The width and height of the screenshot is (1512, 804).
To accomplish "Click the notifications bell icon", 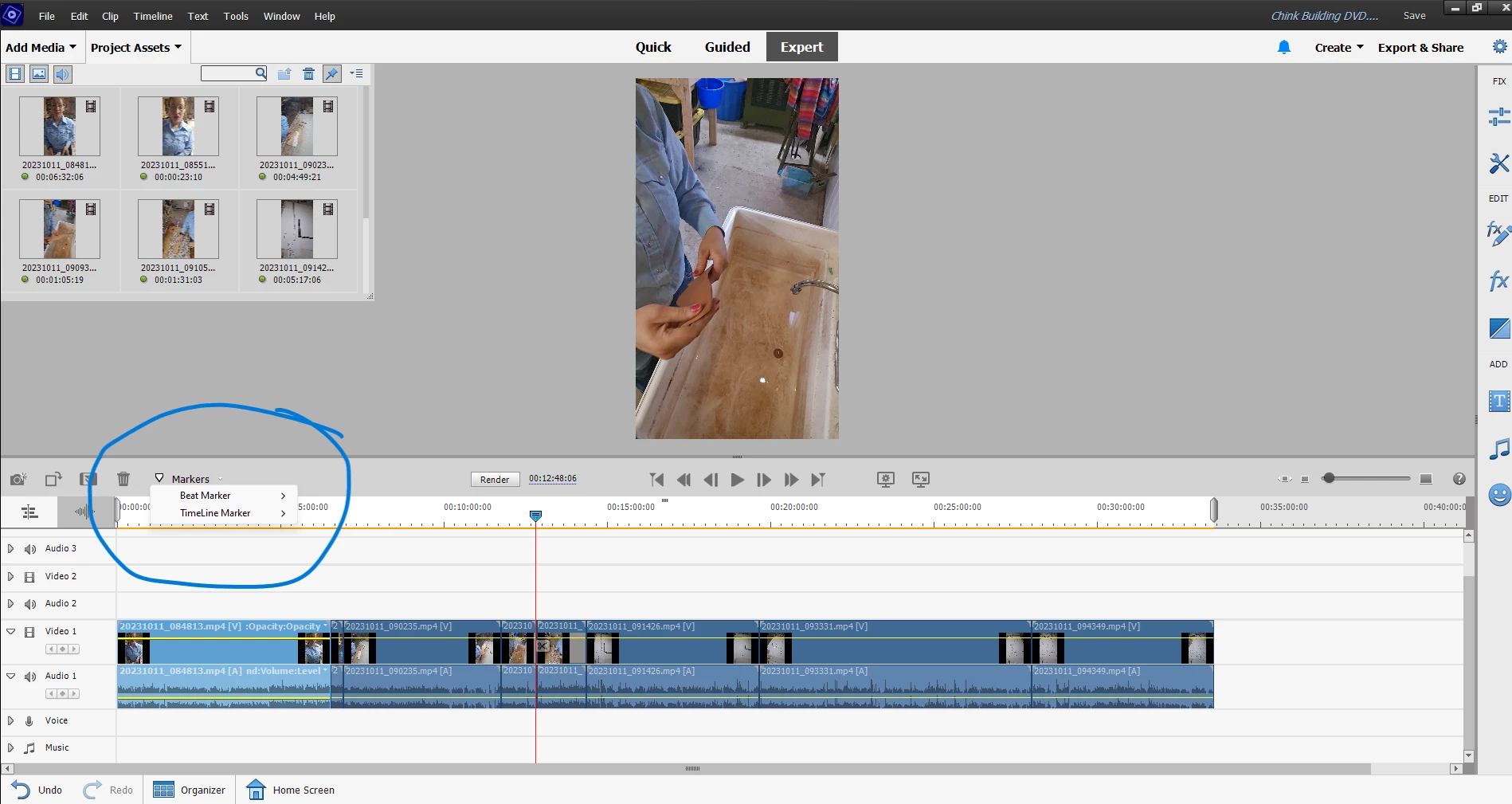I will 1283,48.
